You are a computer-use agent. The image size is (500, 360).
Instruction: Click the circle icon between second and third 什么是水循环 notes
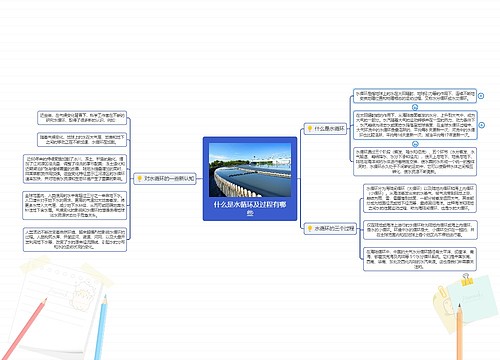pyautogui.click(x=415, y=144)
